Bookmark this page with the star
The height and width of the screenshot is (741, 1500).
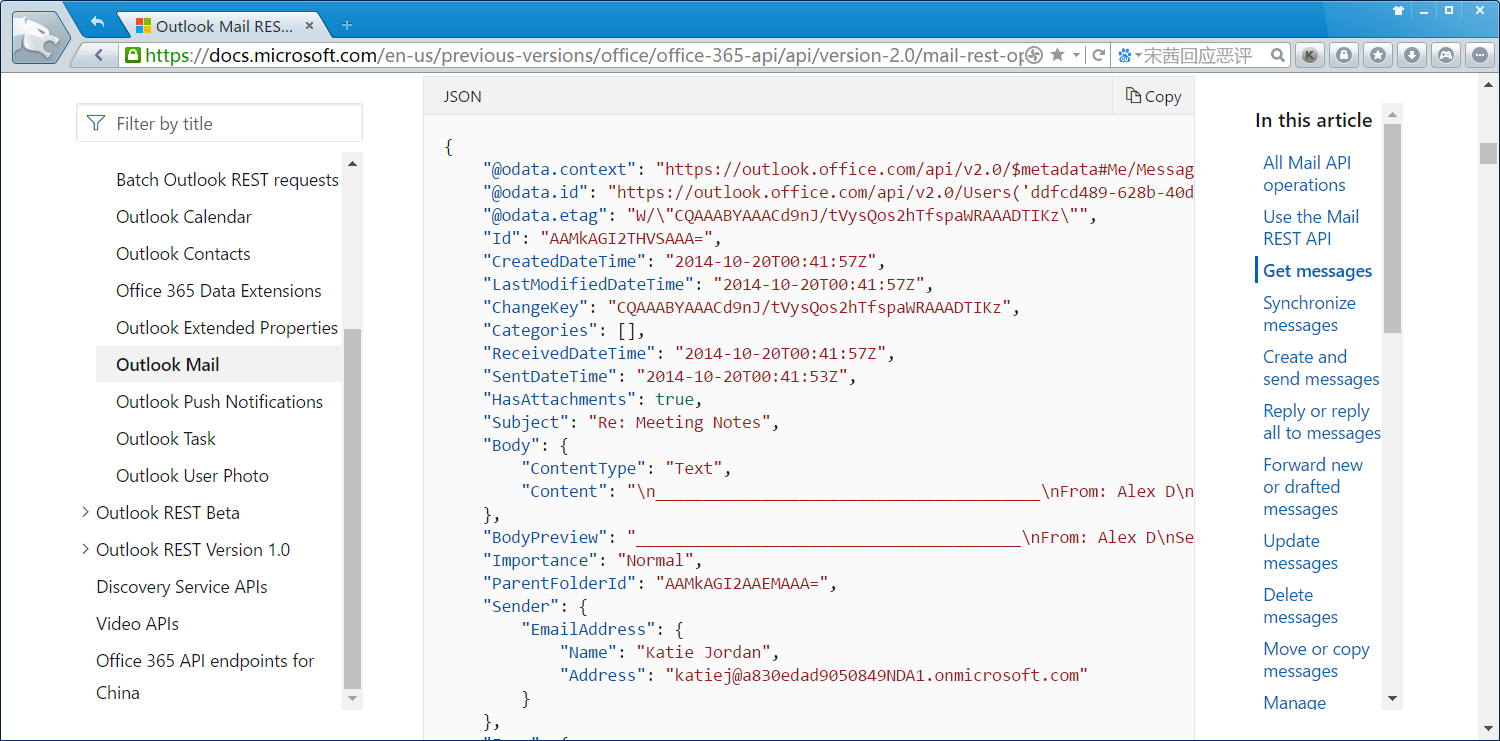point(1057,55)
